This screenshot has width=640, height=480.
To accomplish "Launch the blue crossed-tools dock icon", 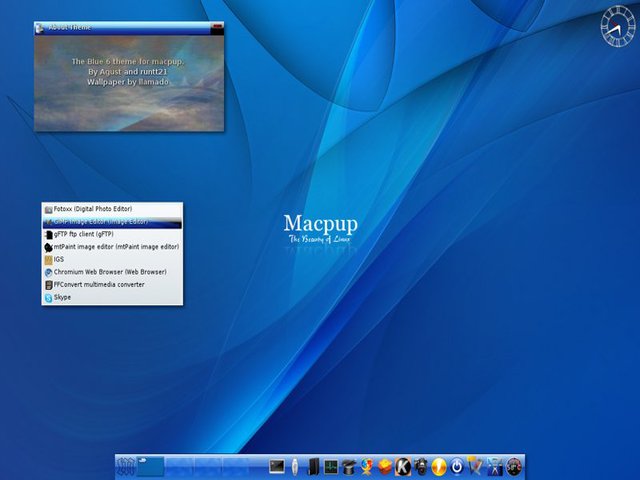I will (495, 467).
